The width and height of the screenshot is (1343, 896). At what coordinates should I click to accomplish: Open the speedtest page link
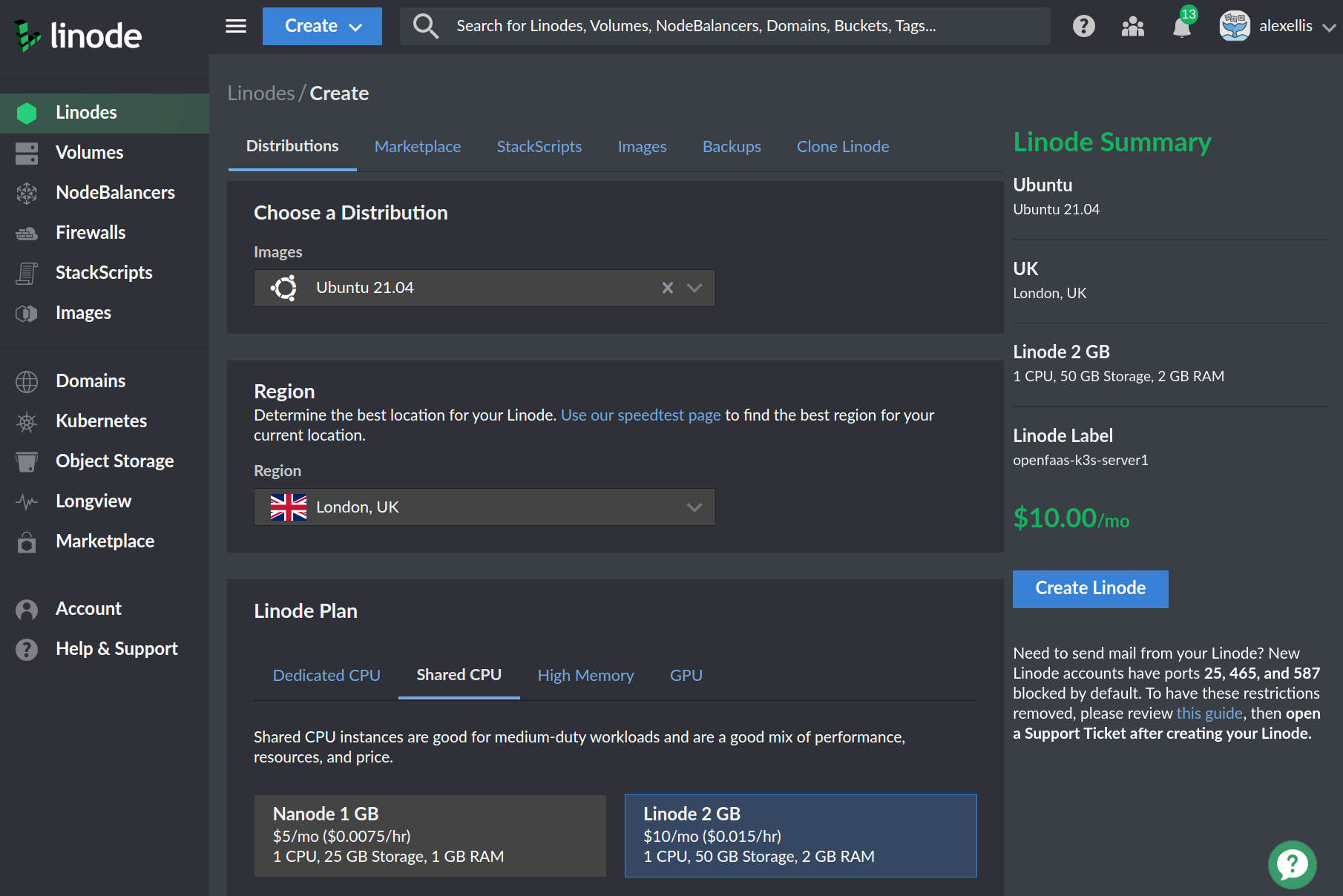641,415
